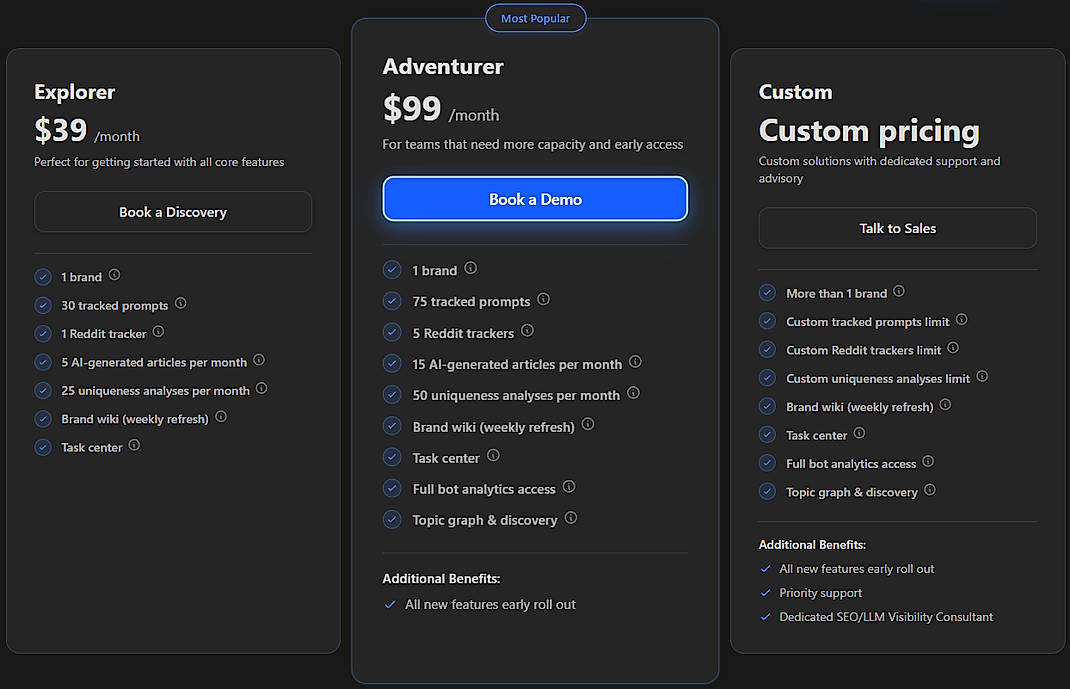The height and width of the screenshot is (689, 1070).
Task: Open info icon beside 5 Reddit trackers
Action: [527, 331]
